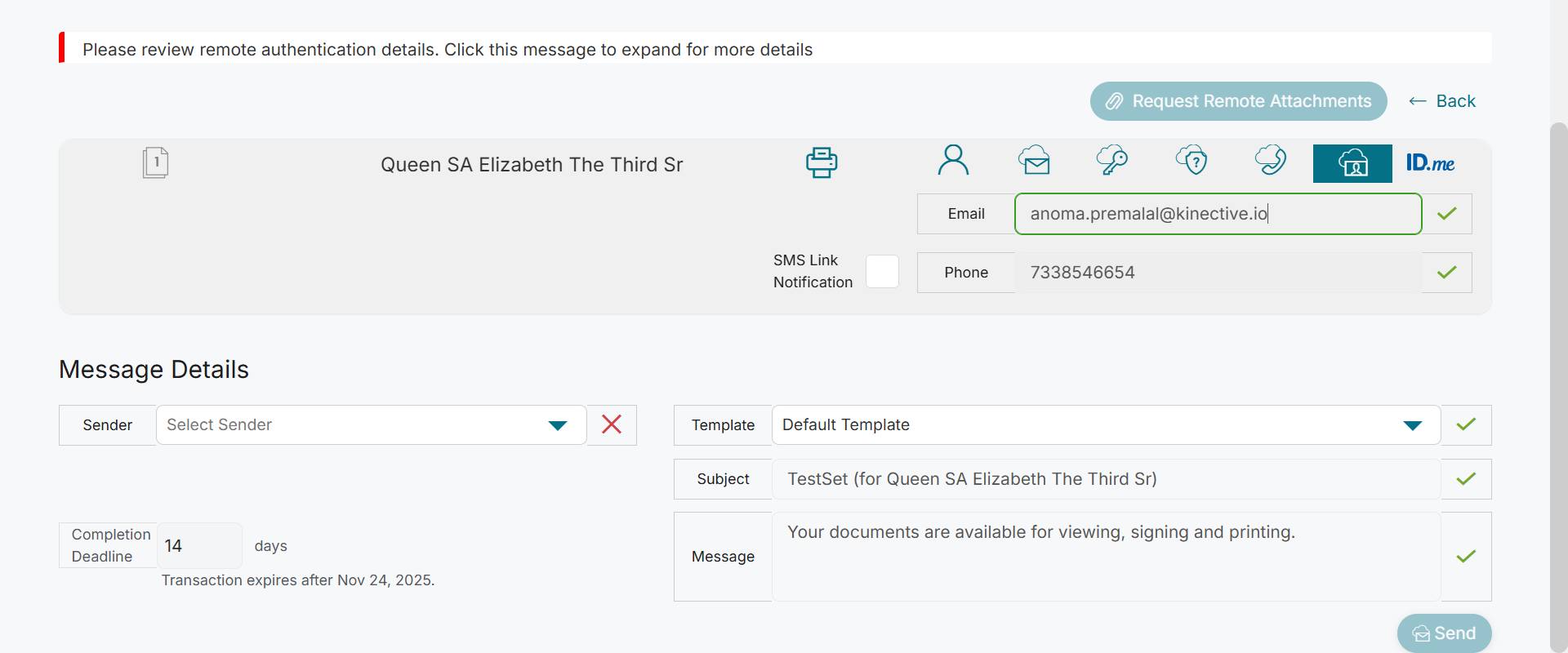This screenshot has width=1568, height=653.
Task: Select the person authentication icon
Action: [x=953, y=161]
